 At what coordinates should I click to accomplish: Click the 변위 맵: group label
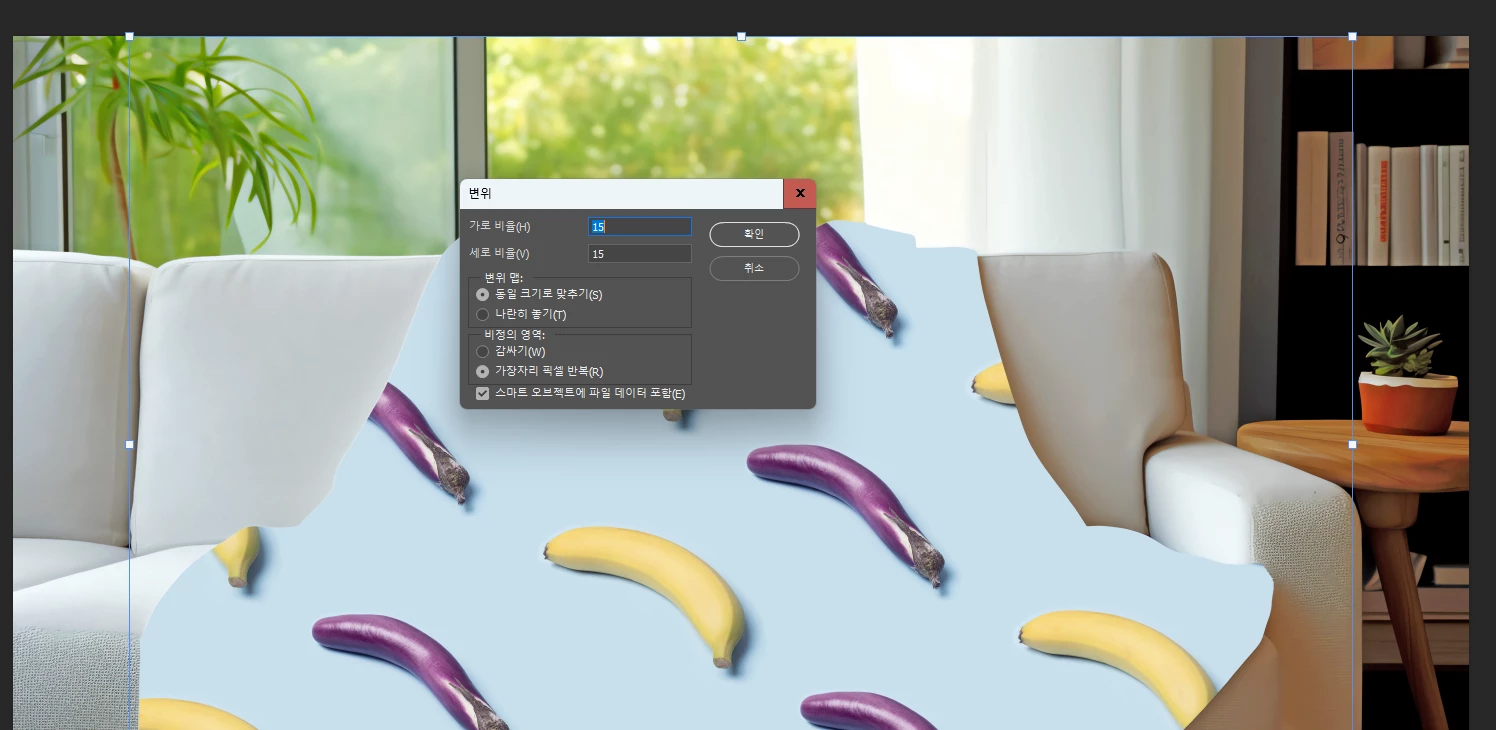(504, 277)
